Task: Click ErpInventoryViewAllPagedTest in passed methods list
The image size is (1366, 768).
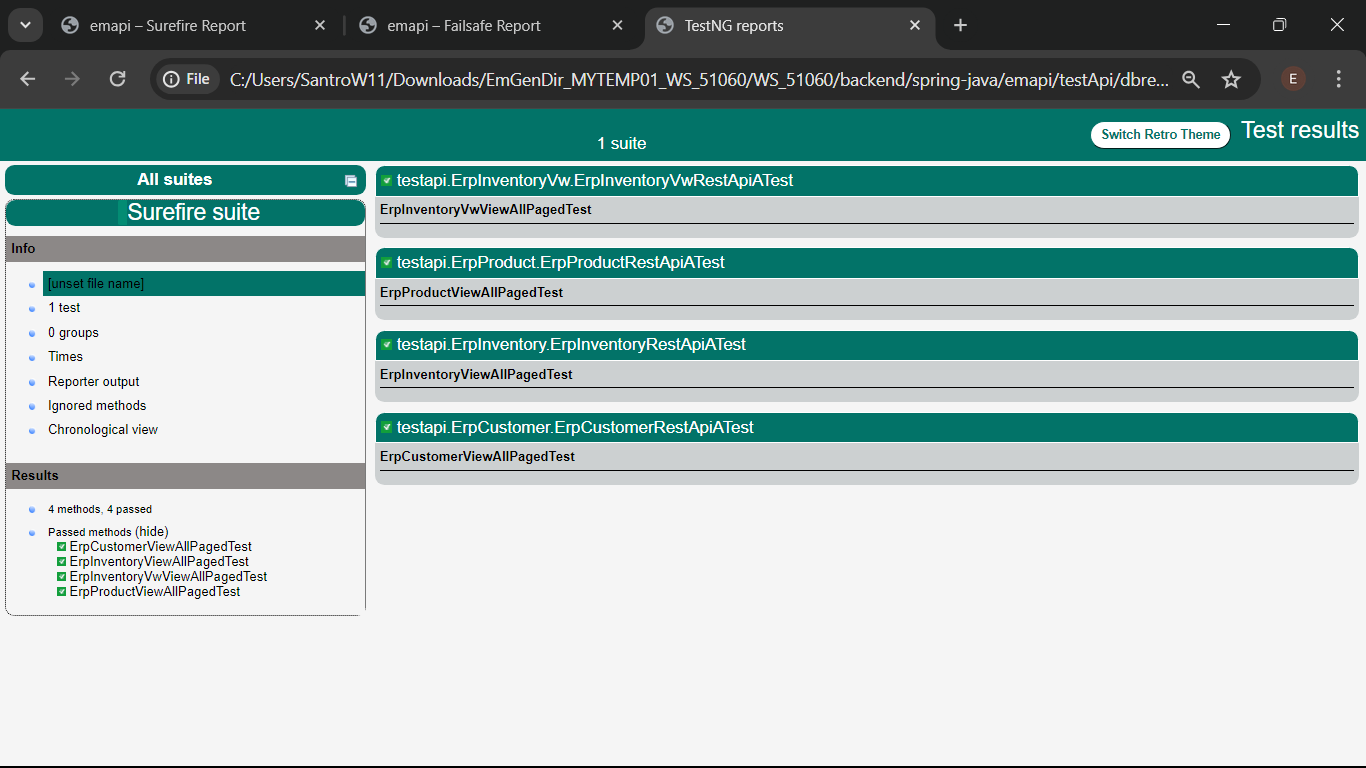Action: 159,562
